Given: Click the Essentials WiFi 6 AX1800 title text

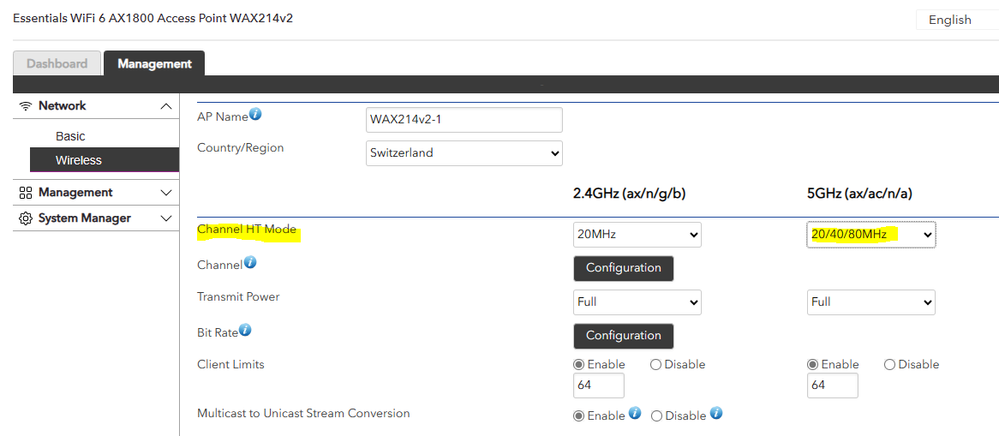Looking at the screenshot, I should [x=153, y=18].
